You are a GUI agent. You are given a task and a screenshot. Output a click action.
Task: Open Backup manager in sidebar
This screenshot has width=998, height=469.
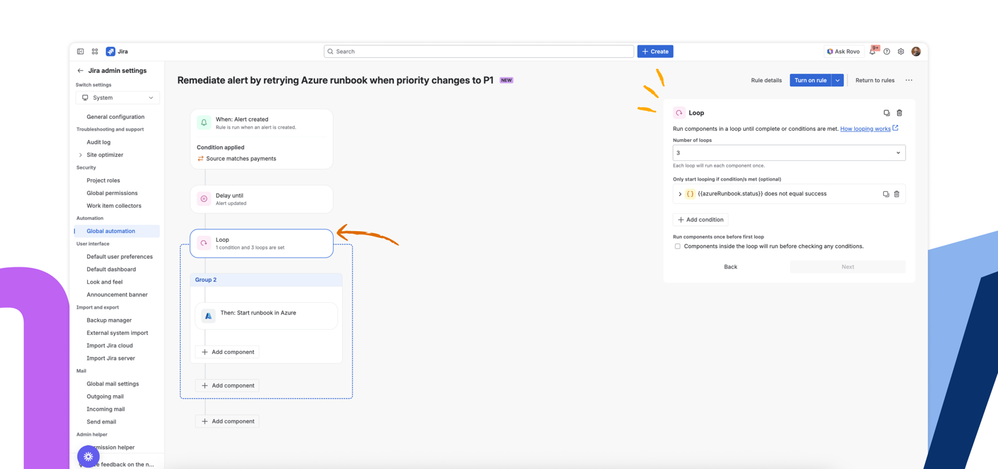click(109, 320)
